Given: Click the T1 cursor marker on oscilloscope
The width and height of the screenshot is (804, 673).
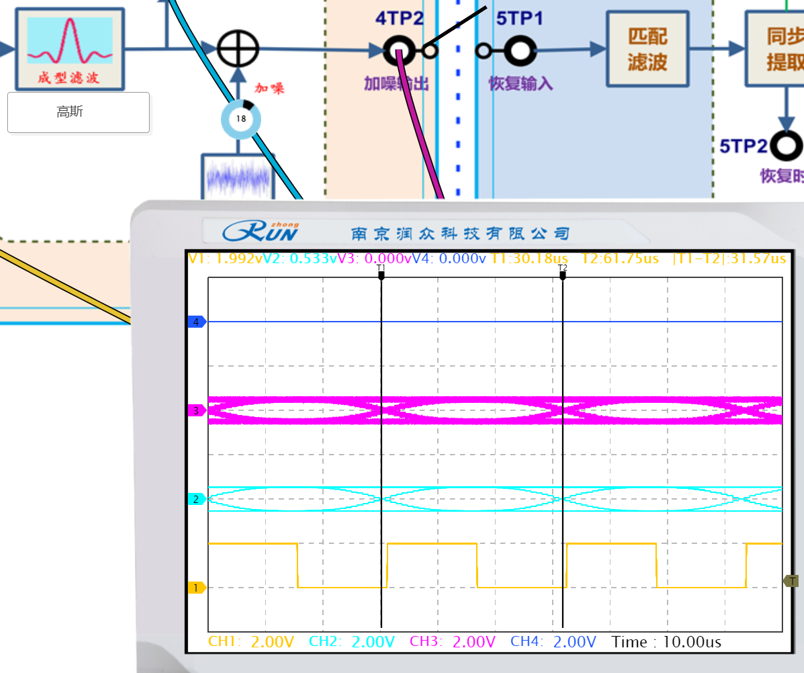Looking at the screenshot, I should point(381,270).
